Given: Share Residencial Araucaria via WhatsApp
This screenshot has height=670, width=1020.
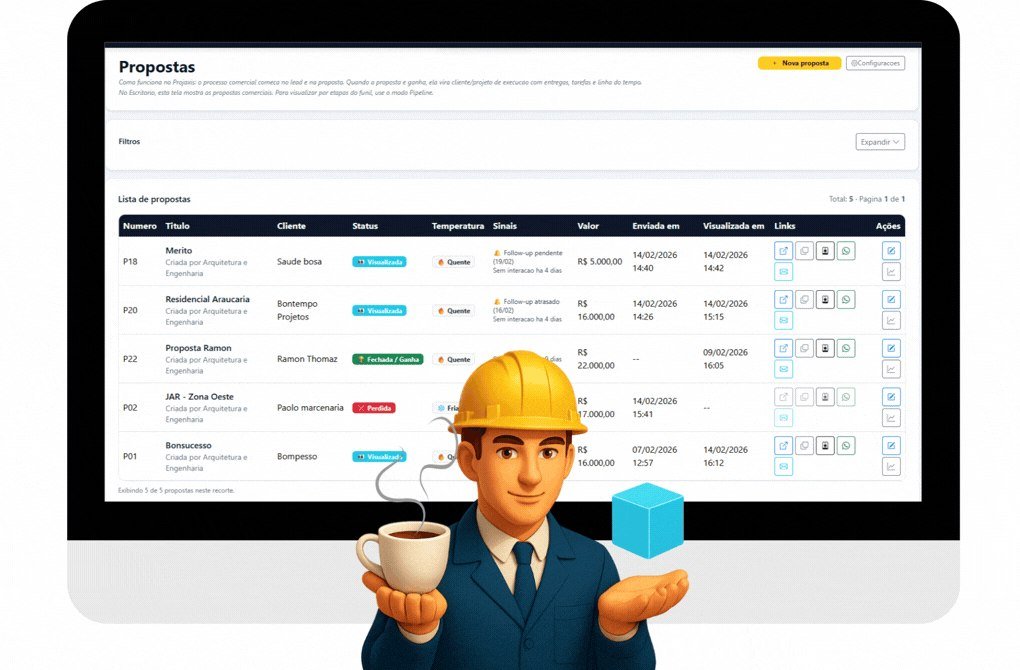Looking at the screenshot, I should coord(846,300).
